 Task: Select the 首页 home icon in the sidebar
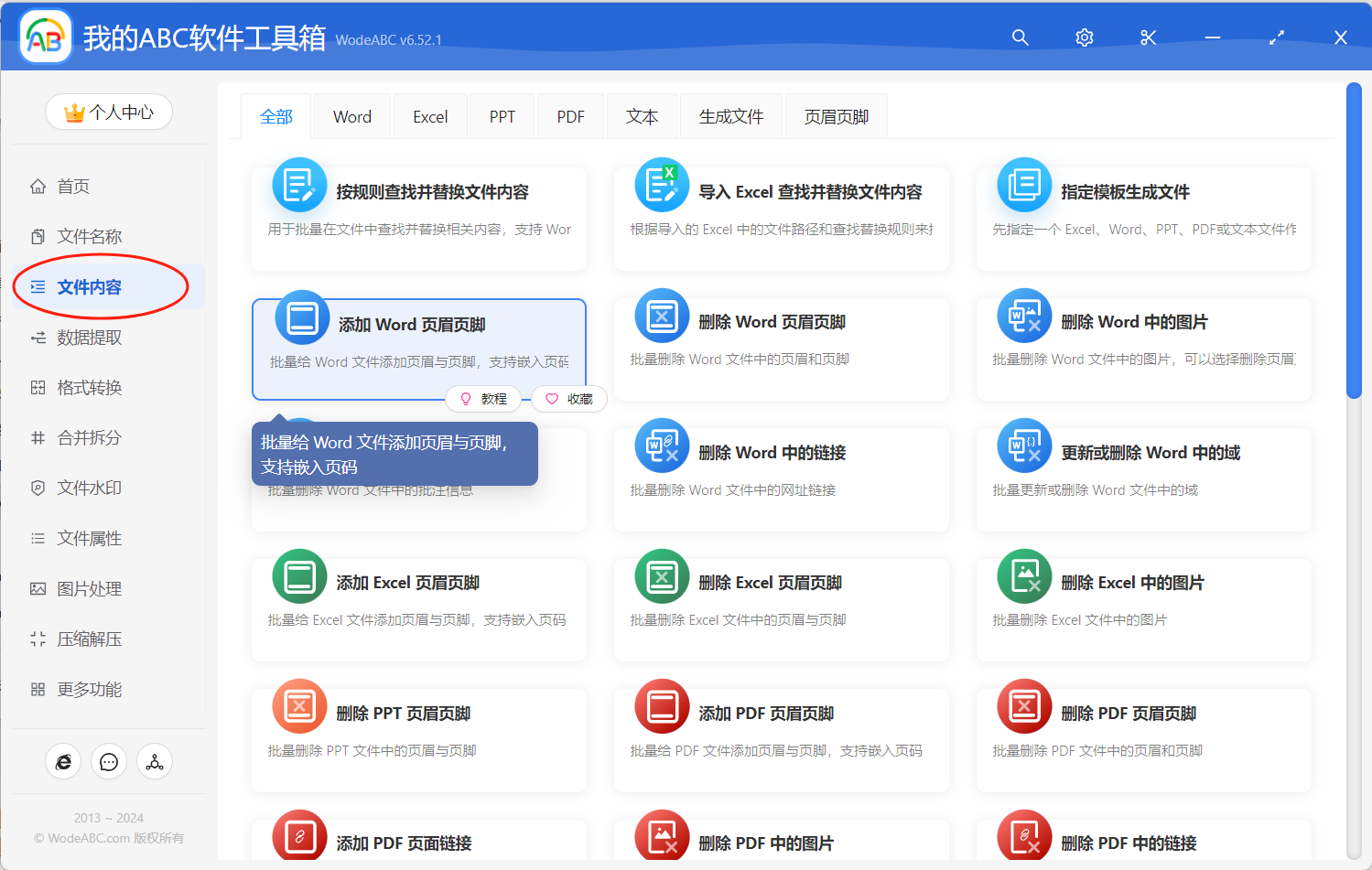click(38, 186)
